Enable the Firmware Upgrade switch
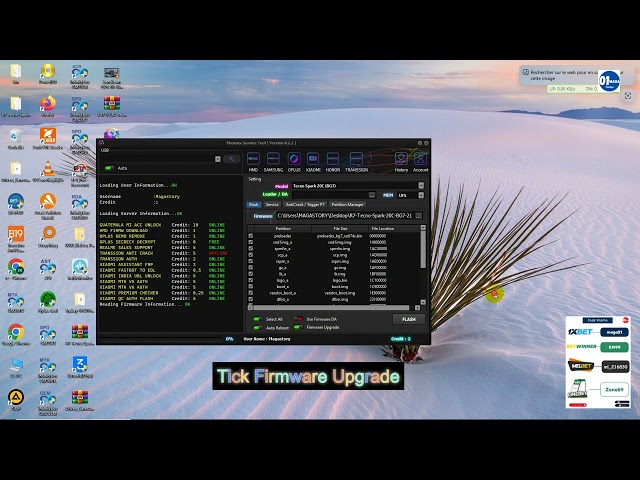 298,327
